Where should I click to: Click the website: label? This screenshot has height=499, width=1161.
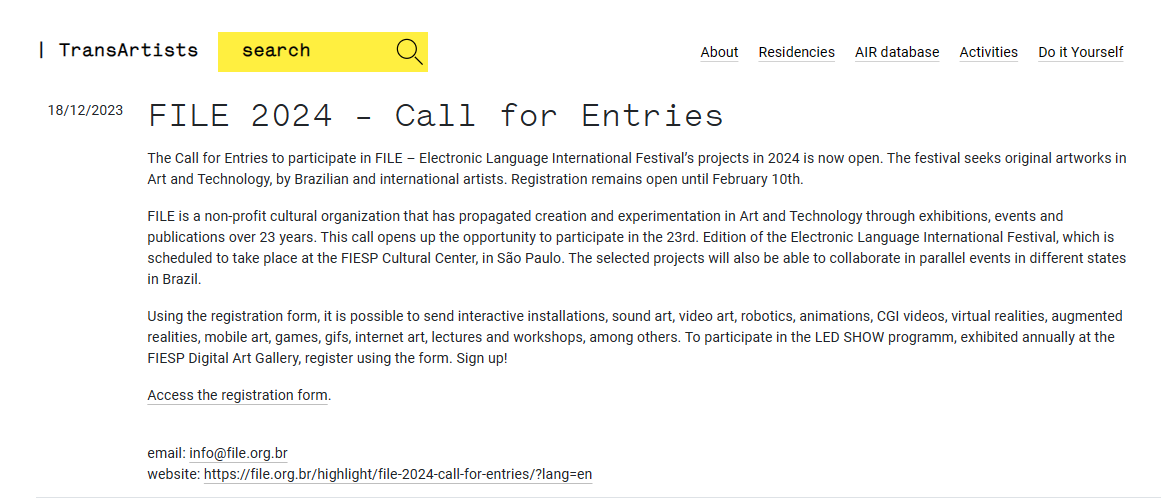tap(173, 474)
